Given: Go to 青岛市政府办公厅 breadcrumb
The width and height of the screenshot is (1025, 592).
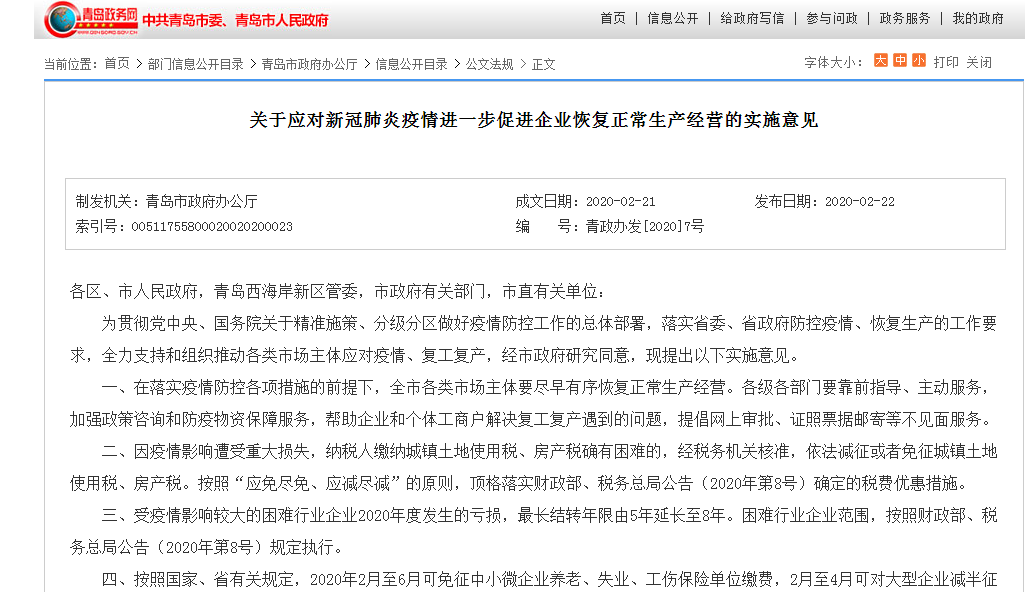Looking at the screenshot, I should coord(309,64).
